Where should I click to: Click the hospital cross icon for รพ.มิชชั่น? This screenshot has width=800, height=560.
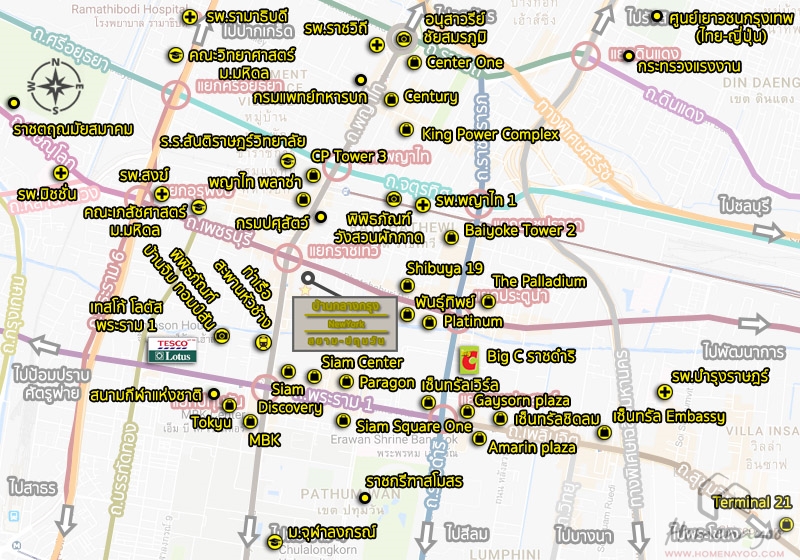[x=61, y=173]
